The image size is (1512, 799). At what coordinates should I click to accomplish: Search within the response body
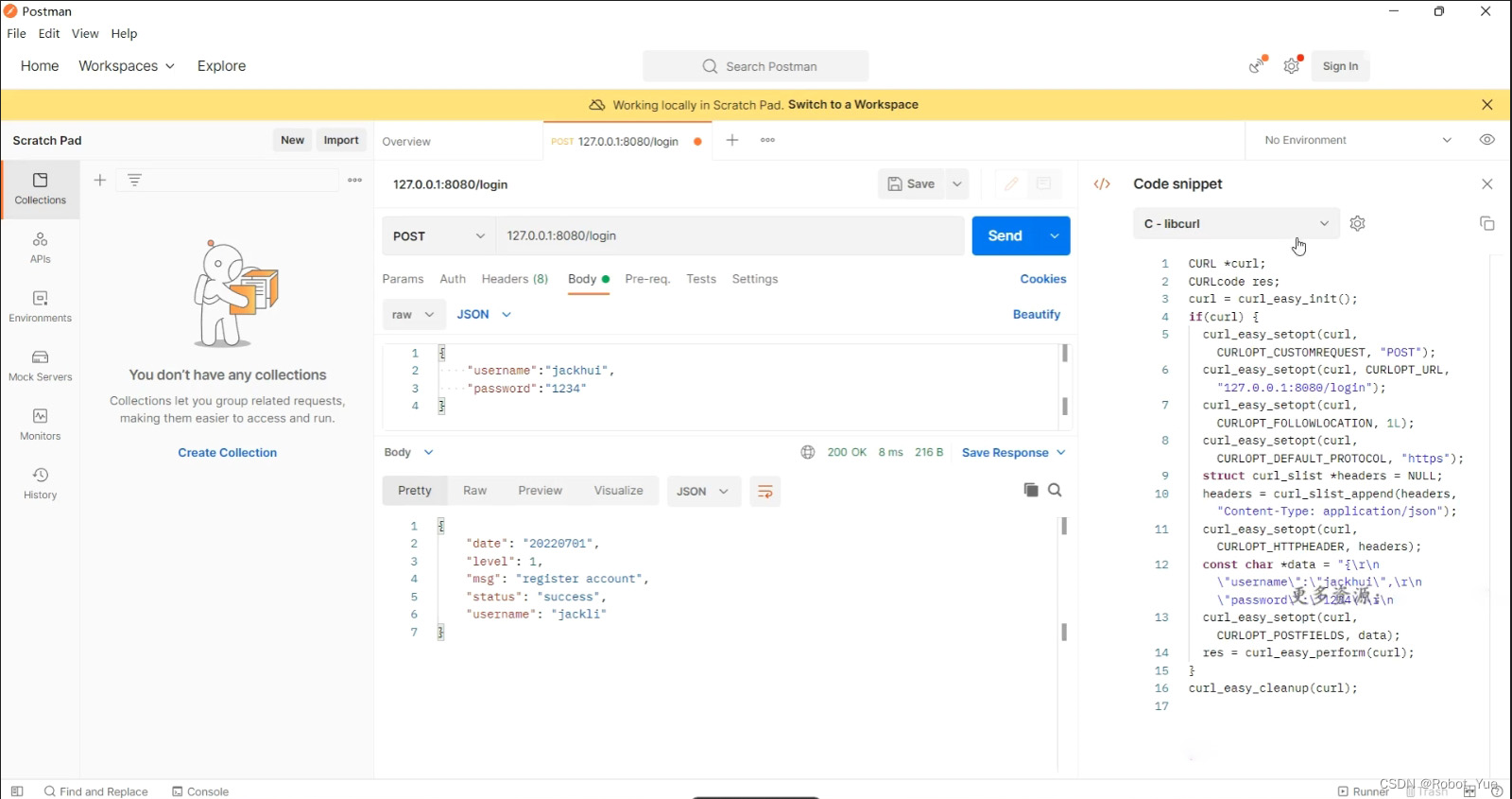point(1056,490)
